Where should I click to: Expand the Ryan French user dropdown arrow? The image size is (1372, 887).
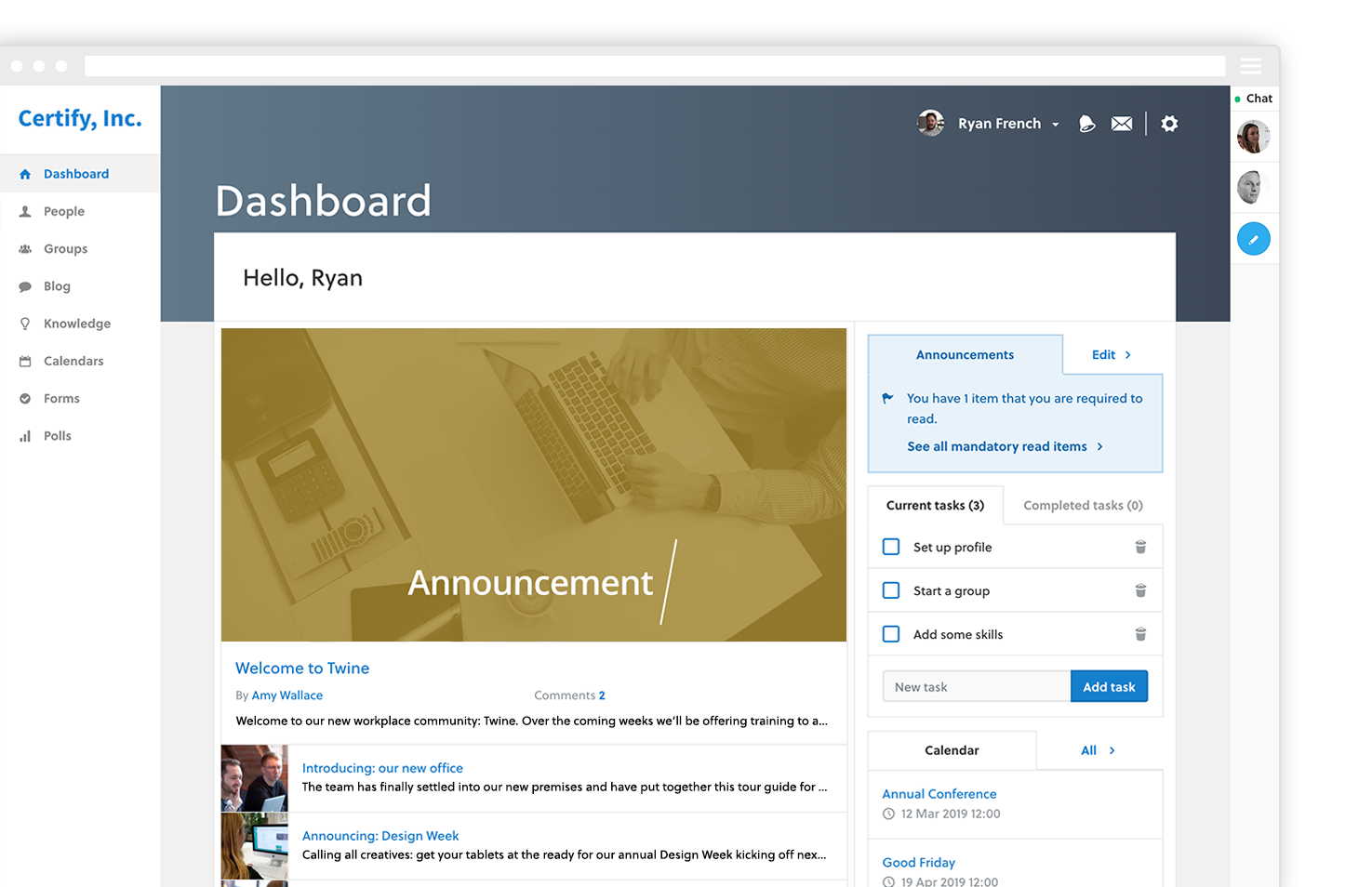pyautogui.click(x=1056, y=125)
